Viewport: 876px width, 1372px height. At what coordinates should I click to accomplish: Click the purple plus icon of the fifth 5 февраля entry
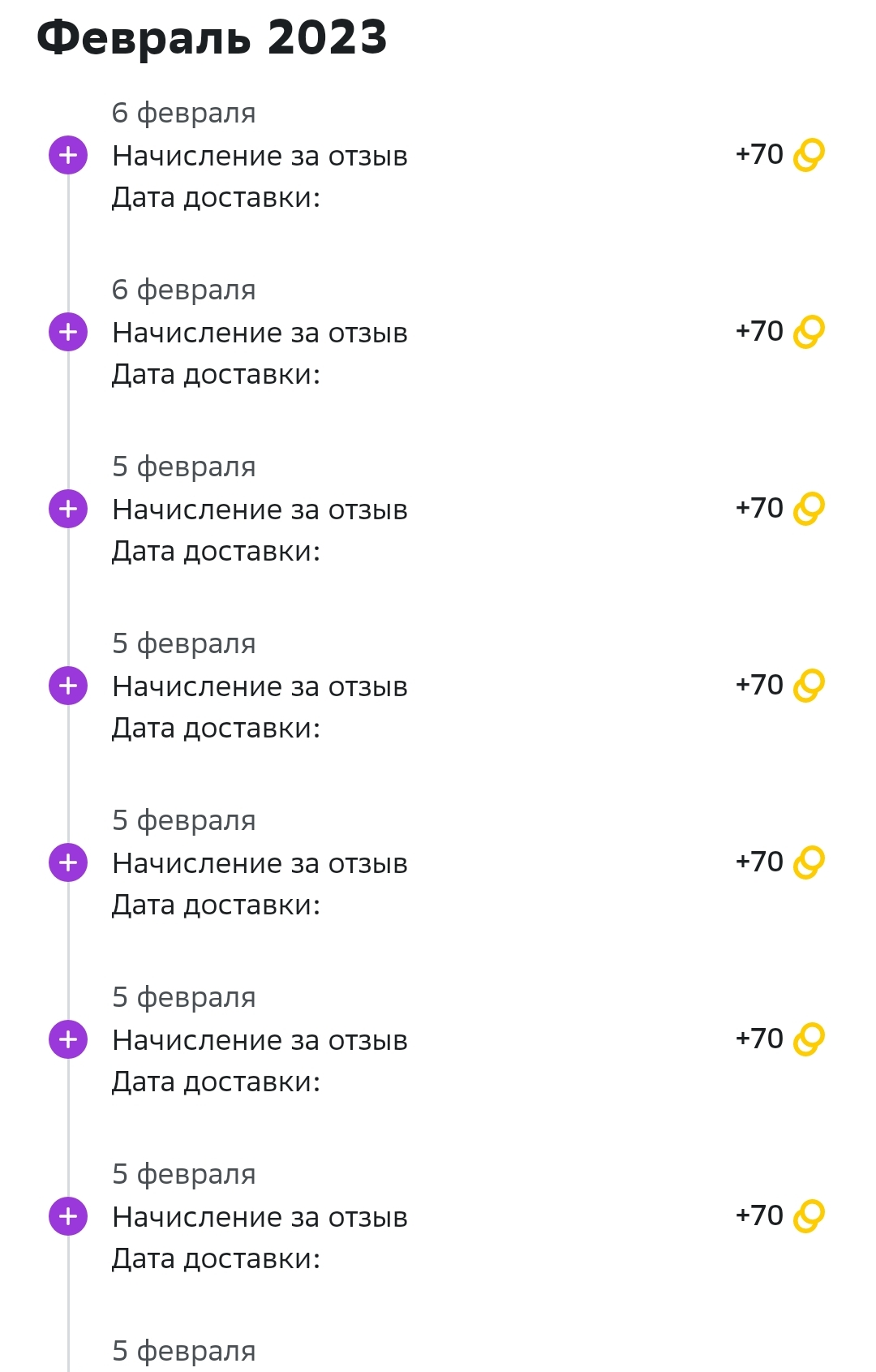click(68, 1216)
